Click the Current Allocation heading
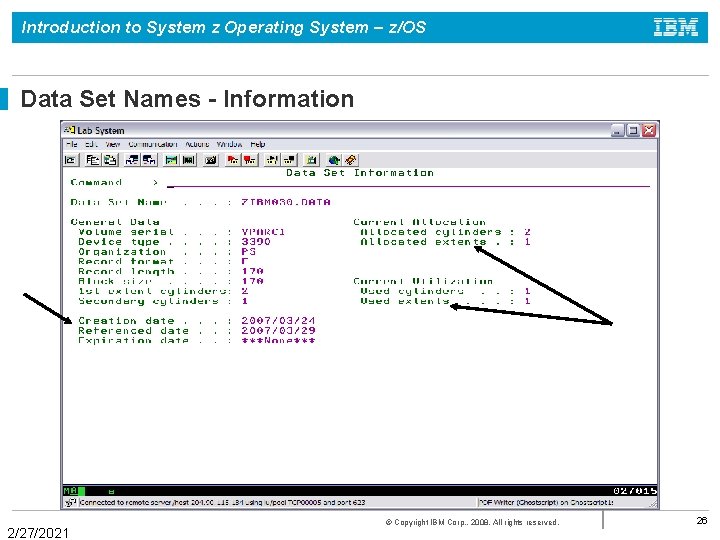Viewport: 720px width, 540px height. 419,222
